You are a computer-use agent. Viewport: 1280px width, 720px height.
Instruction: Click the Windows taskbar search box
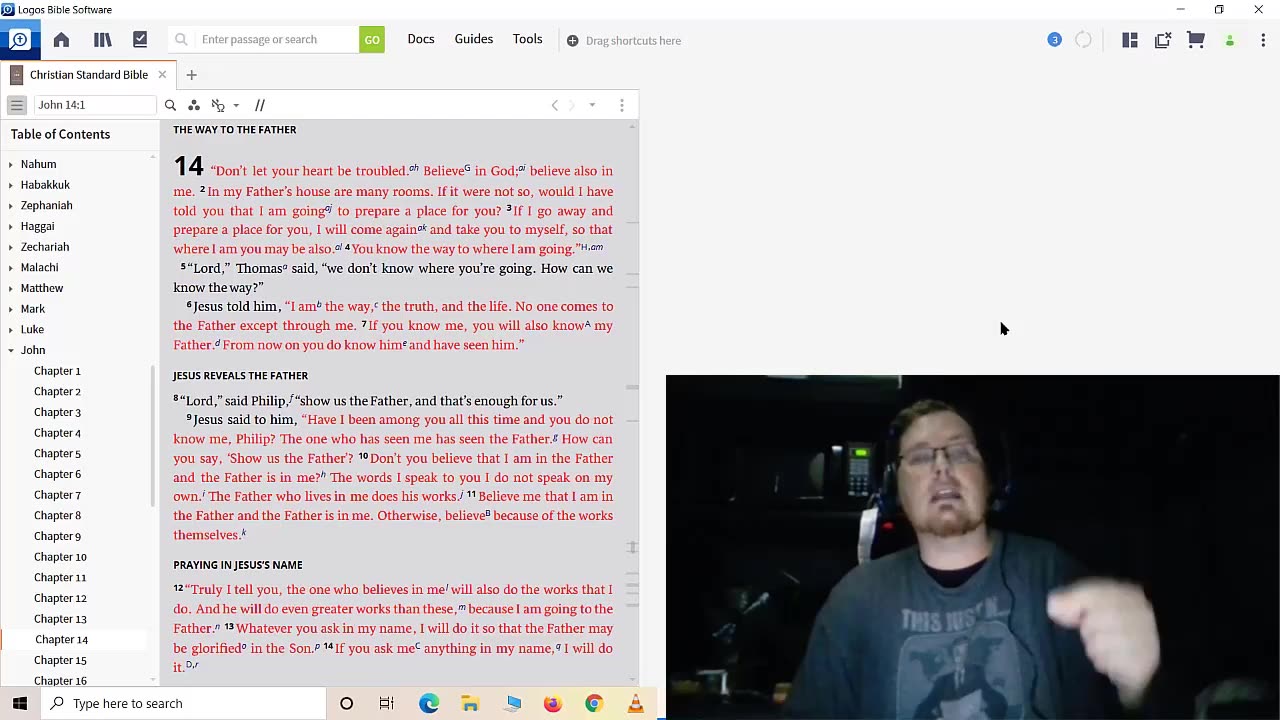(183, 703)
